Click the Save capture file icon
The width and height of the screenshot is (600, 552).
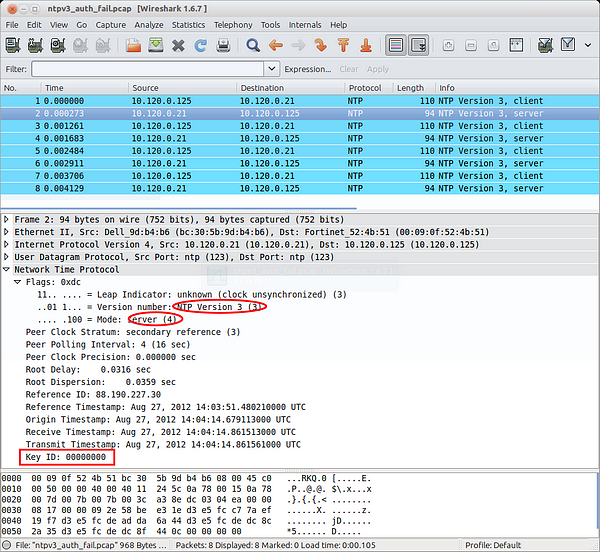(x=156, y=45)
